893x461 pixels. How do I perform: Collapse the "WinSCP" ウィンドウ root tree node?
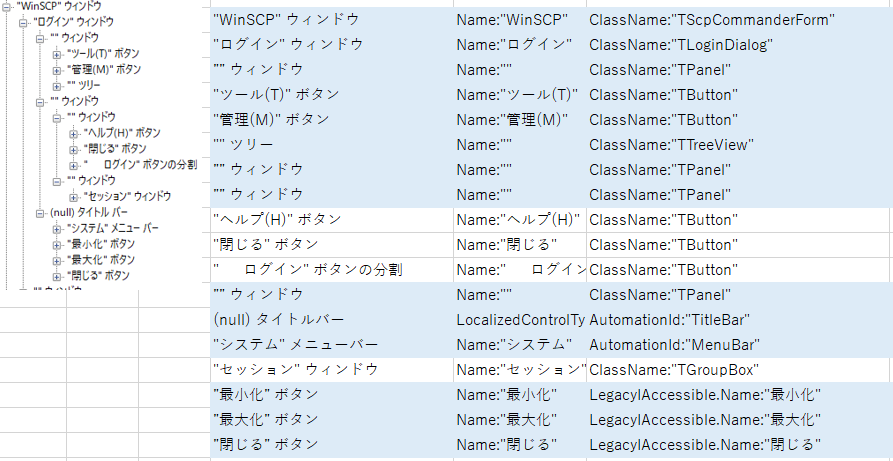(7, 7)
